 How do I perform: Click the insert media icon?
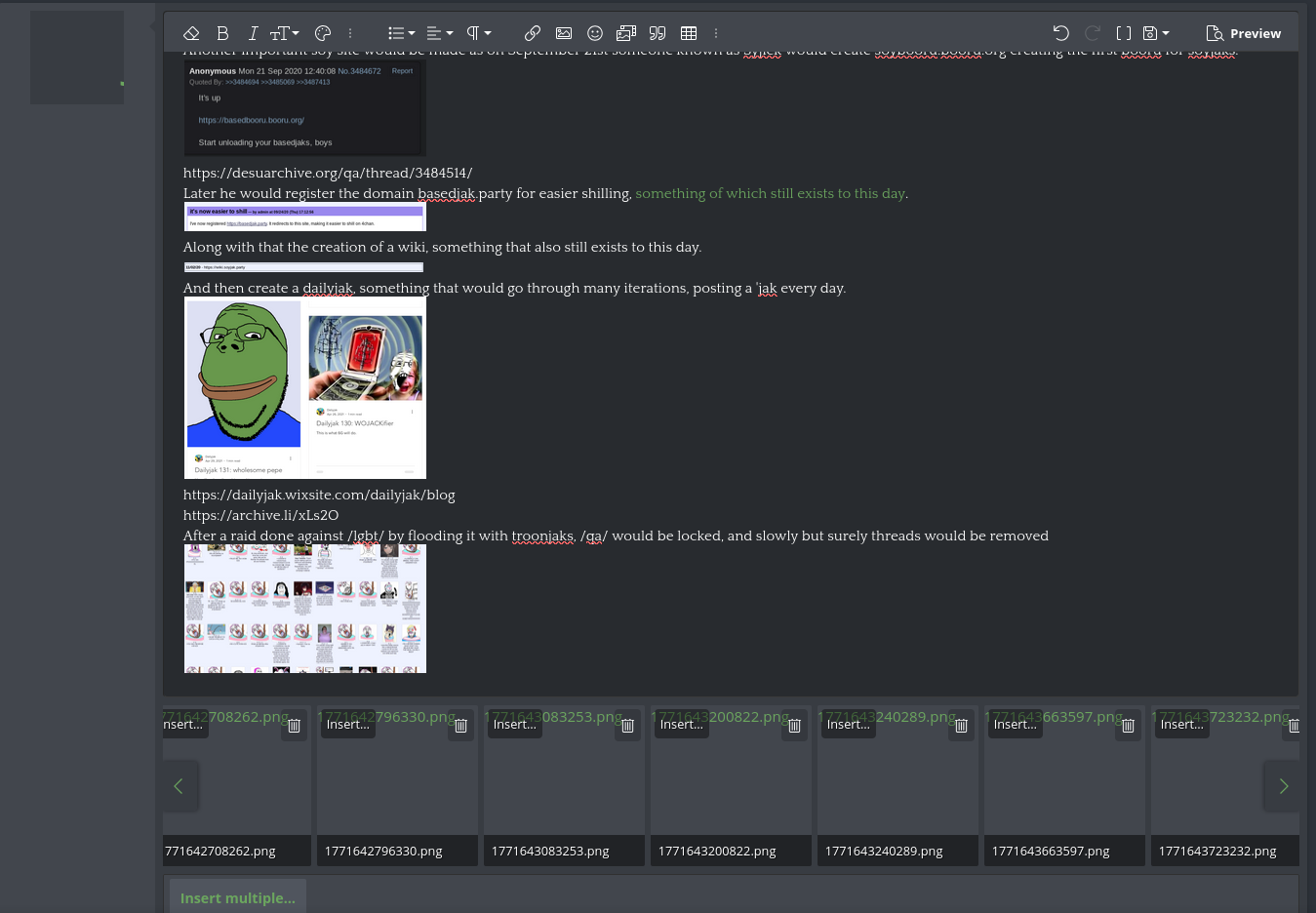626,33
